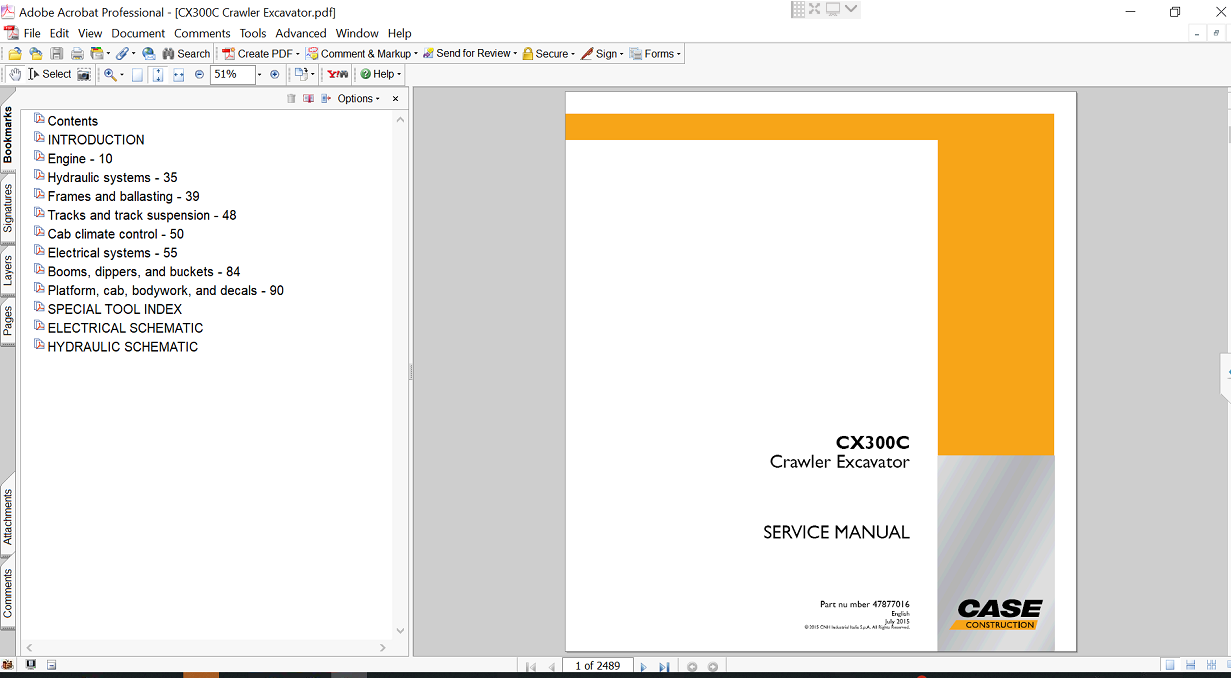Click the Snapshot camera tool
Screen dimensions: 1231x678
pos(84,74)
